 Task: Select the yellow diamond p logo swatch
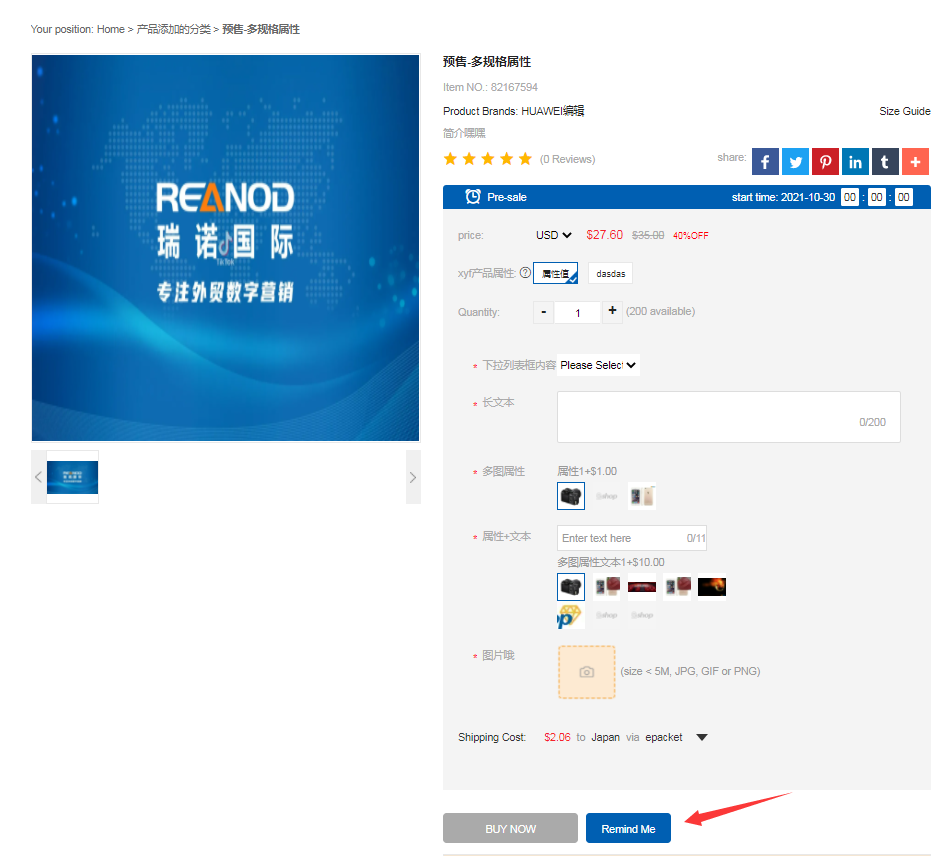coord(571,616)
